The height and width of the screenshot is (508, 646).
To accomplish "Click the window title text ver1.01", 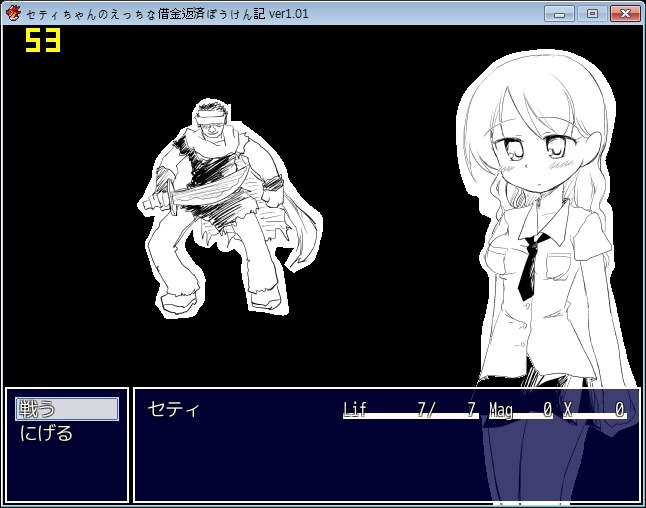I will 289,14.
